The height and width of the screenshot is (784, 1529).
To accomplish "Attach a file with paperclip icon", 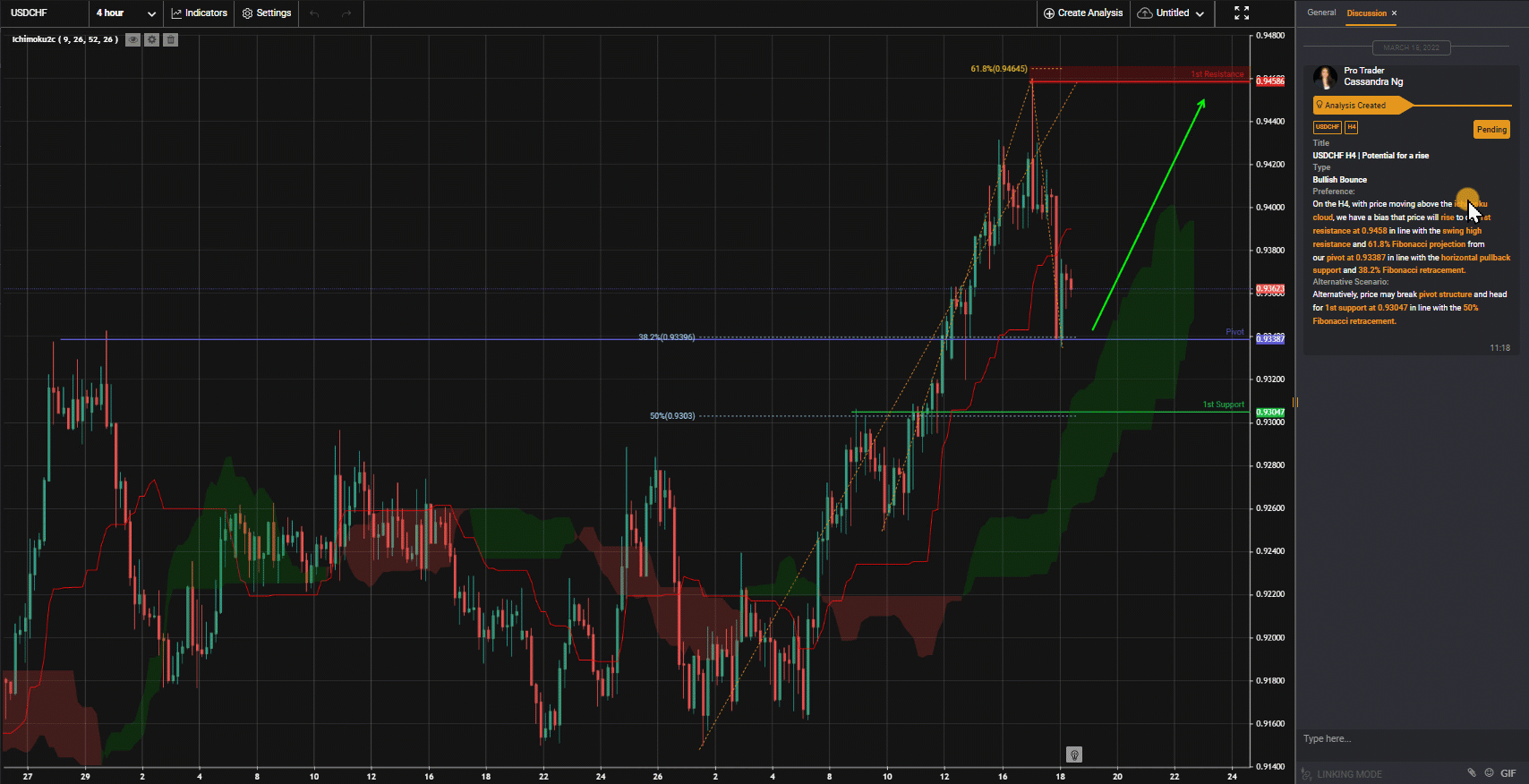I will pos(1472,772).
